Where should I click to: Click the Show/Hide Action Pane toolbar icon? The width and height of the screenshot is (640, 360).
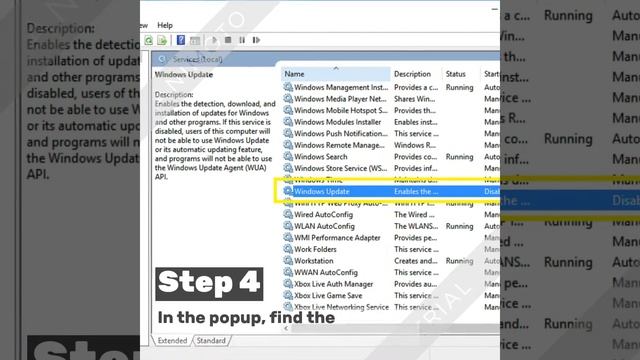(195, 40)
